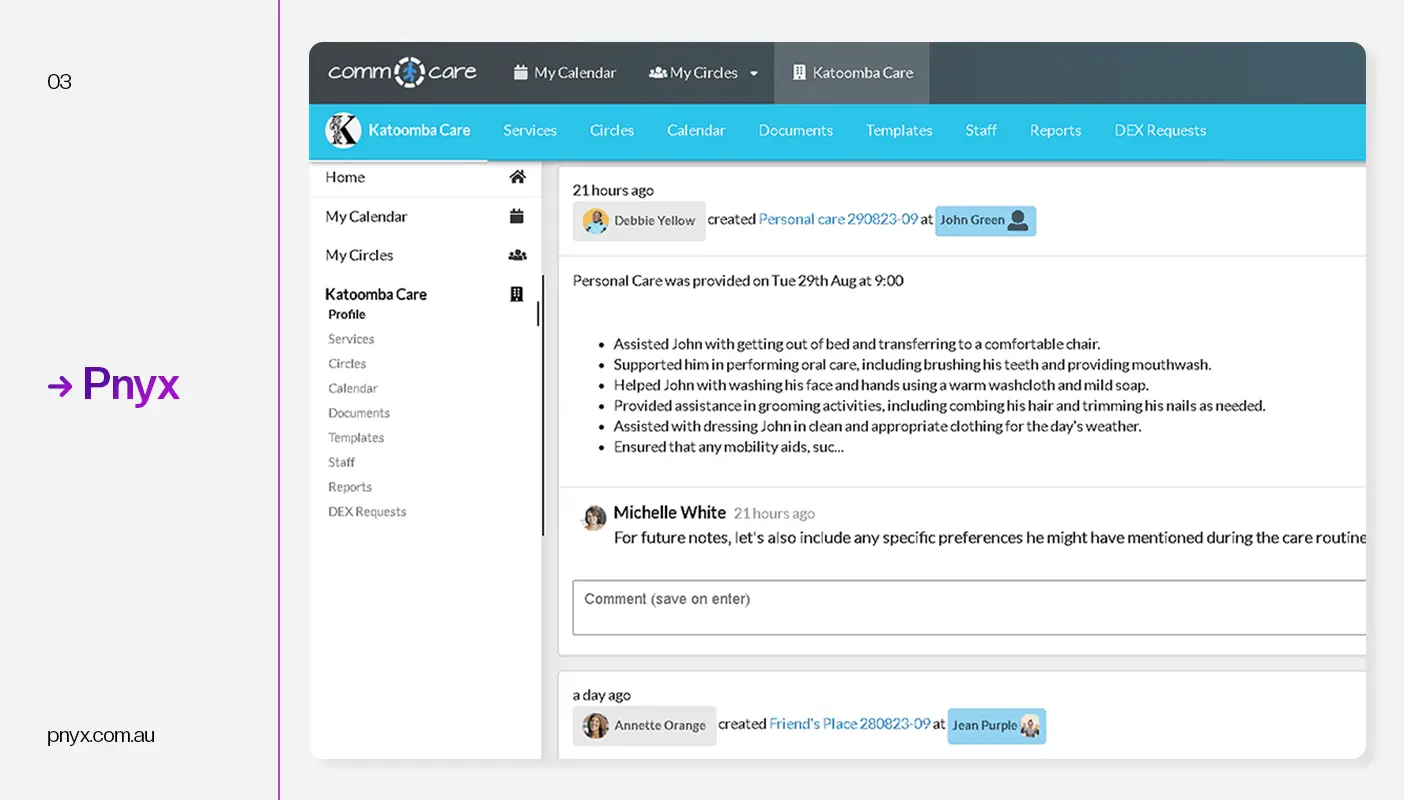Viewport: 1404px width, 800px height.
Task: Click Jean Purple's avatar picture
Action: pos(1030,726)
